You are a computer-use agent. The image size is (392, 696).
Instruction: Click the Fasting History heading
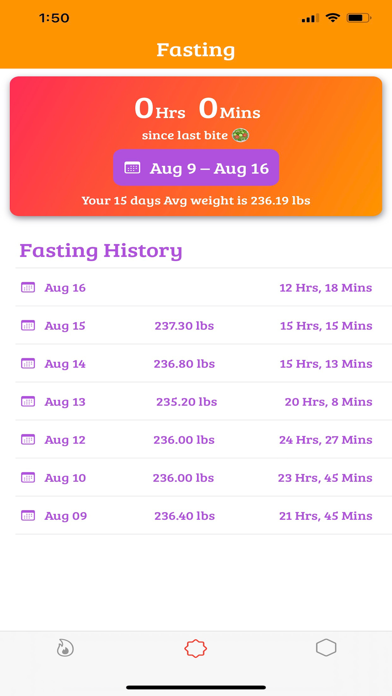click(101, 251)
